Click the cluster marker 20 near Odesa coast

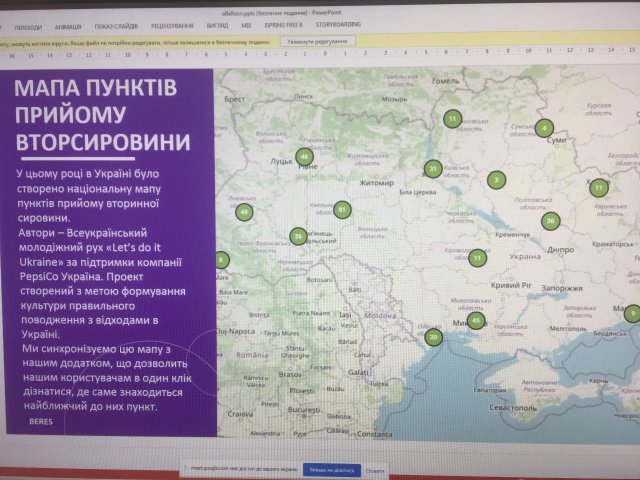(433, 337)
